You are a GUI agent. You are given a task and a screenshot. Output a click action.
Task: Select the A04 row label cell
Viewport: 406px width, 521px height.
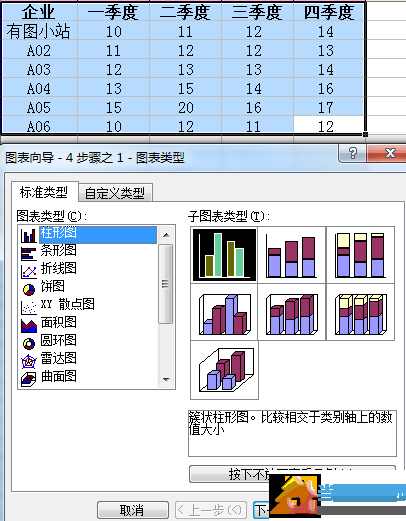click(x=39, y=88)
